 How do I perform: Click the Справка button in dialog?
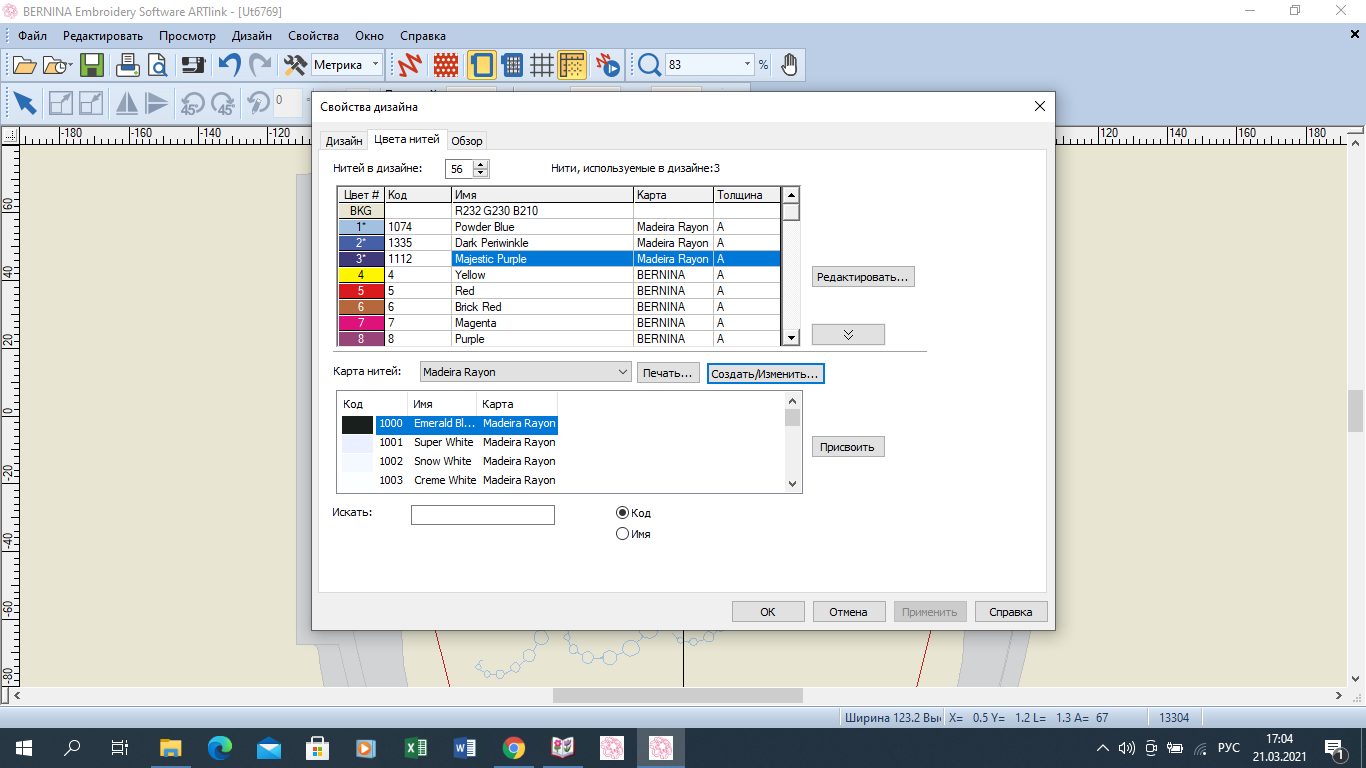point(1011,612)
